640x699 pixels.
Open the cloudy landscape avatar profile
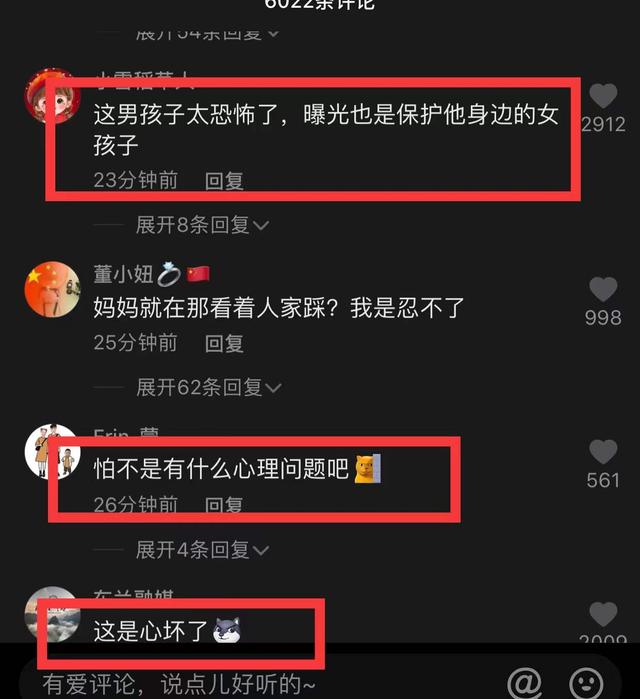[x=52, y=614]
